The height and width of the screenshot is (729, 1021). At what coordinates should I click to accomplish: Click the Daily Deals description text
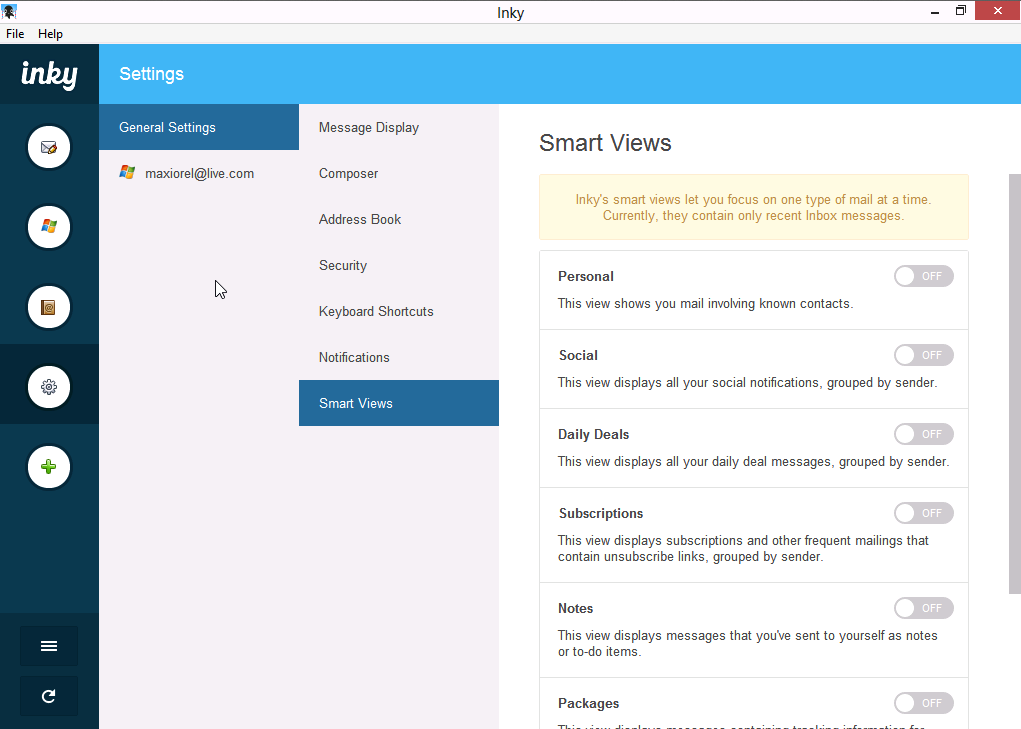tap(753, 462)
